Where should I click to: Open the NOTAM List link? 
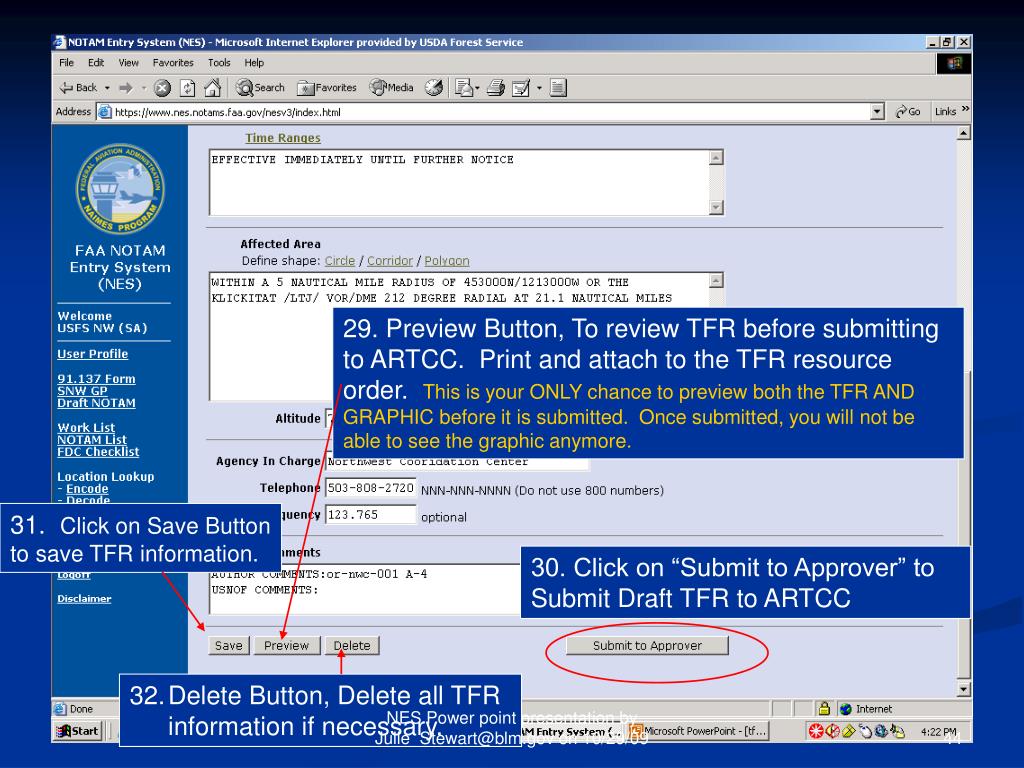[92, 440]
